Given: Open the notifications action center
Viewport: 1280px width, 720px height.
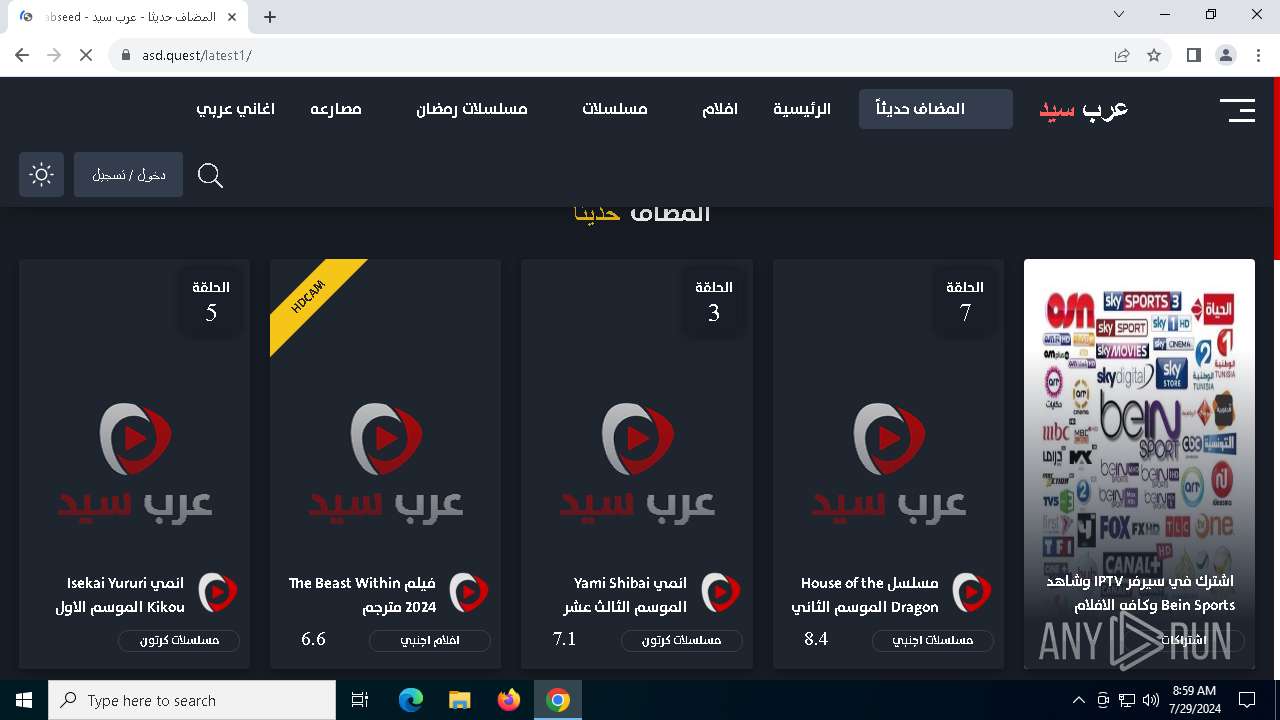Looking at the screenshot, I should click(x=1247, y=700).
